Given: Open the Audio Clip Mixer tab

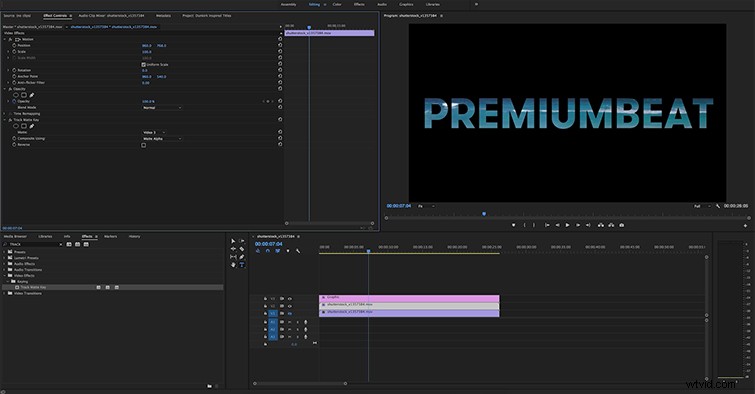Looking at the screenshot, I should point(111,15).
